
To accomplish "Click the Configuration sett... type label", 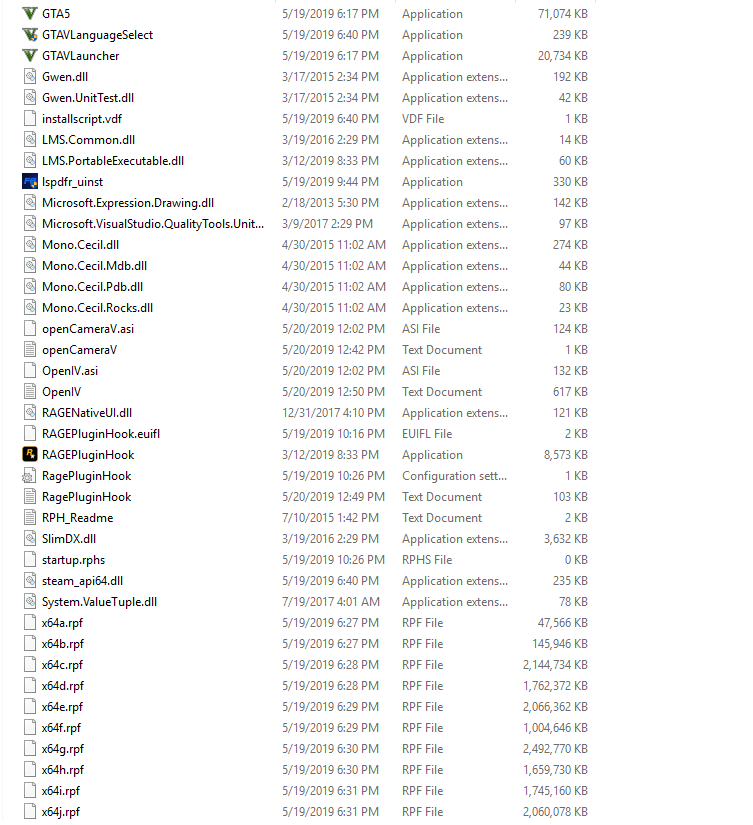I will coord(455,476).
